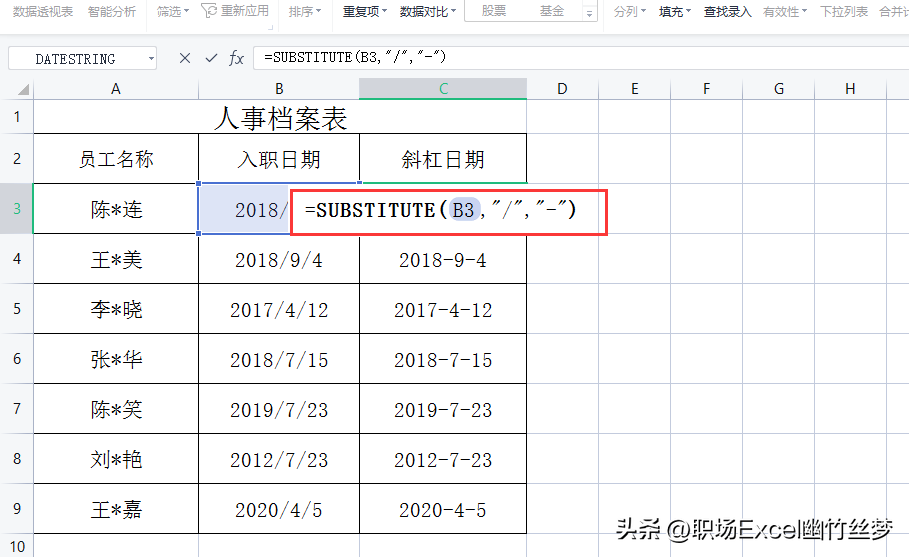Select row 5 header
Screen dimensions: 909x557
[x=17, y=308]
